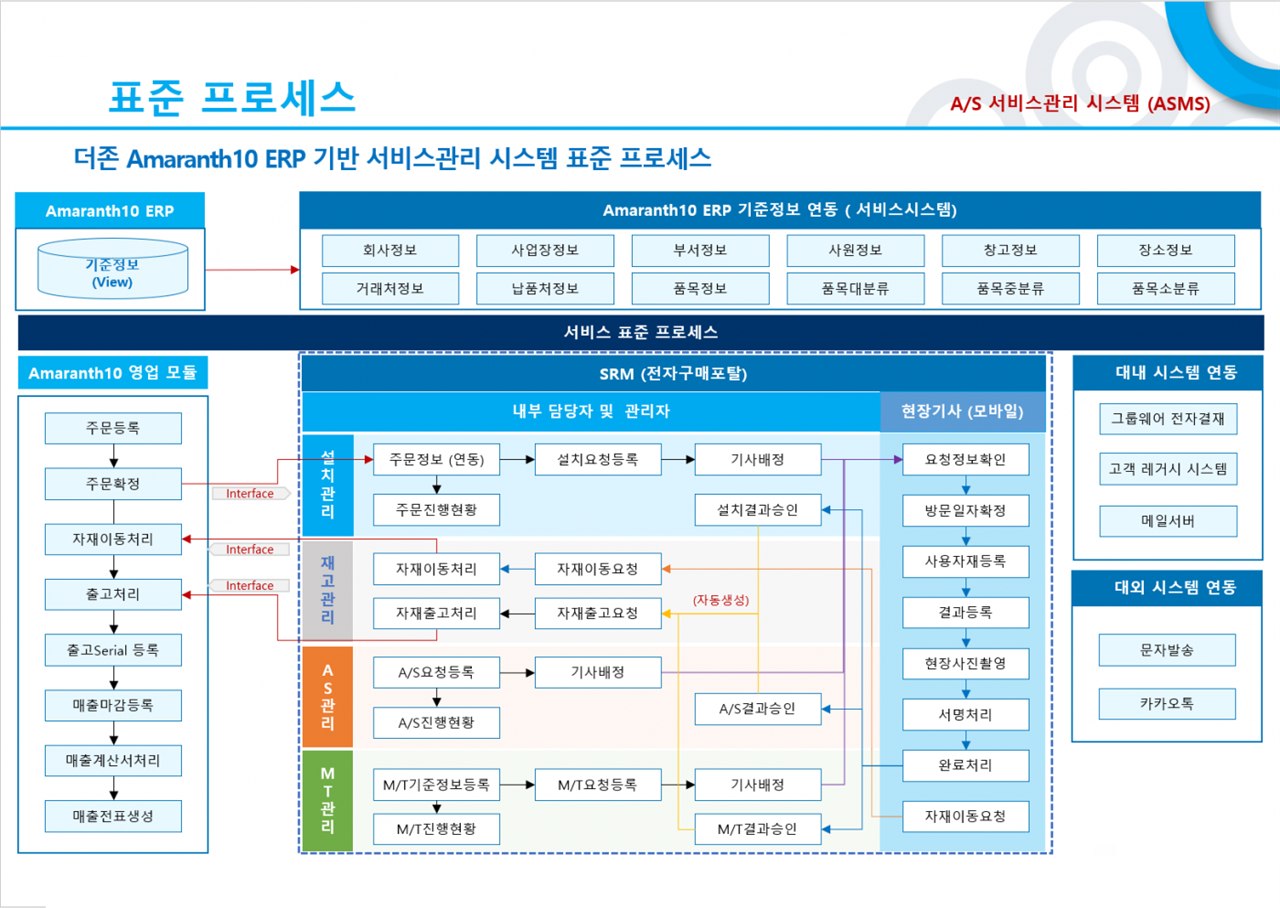The image size is (1280, 908).
Task: Click the M/T결과승인 box
Action: [758, 828]
